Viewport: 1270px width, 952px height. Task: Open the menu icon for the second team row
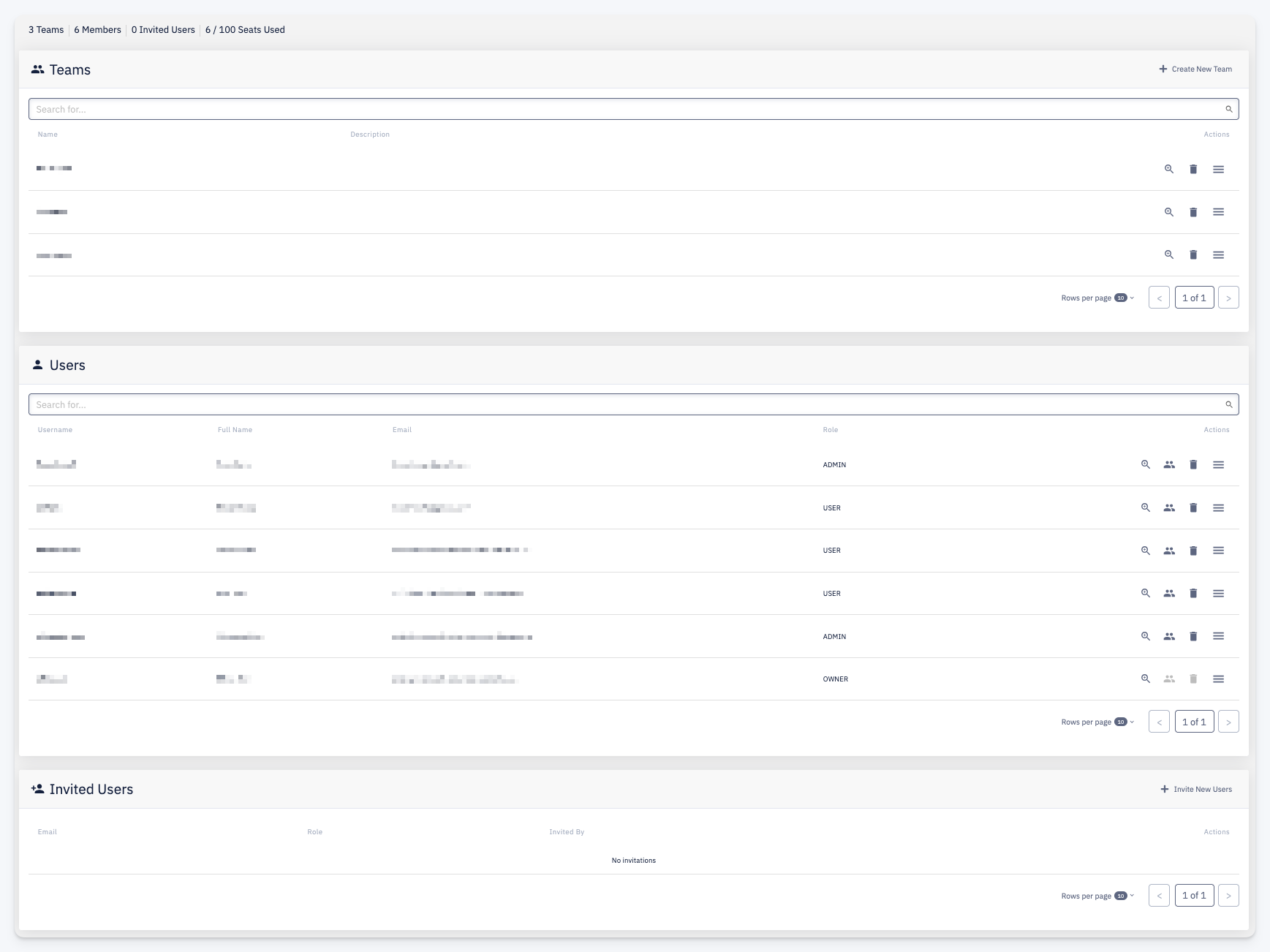[x=1218, y=212]
